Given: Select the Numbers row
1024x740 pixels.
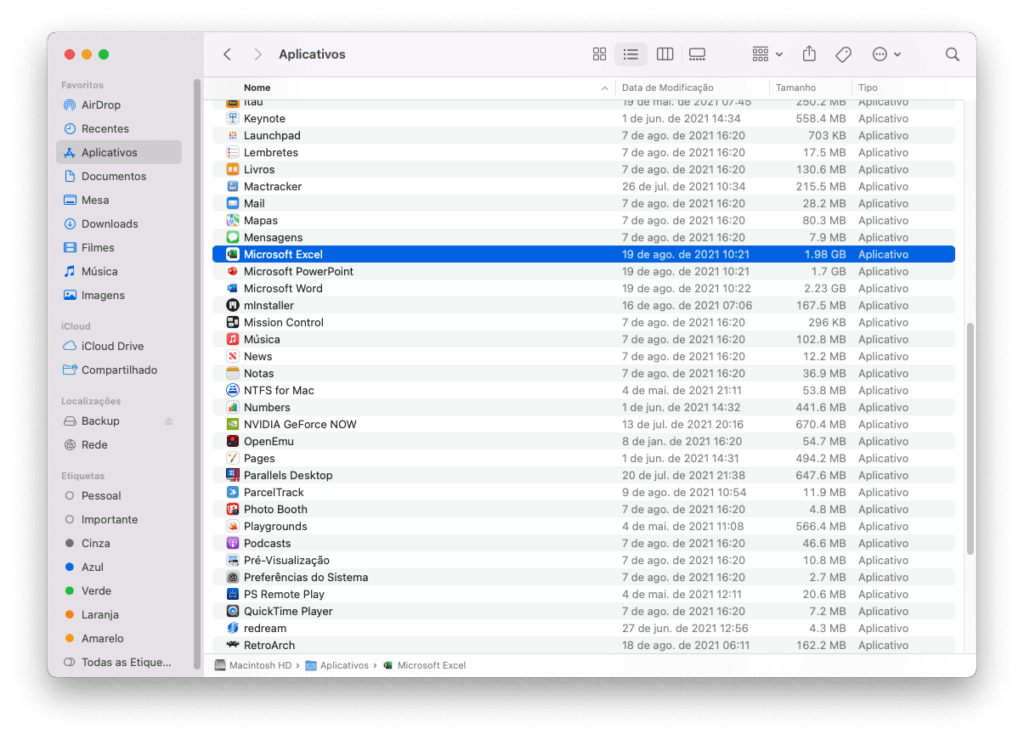Looking at the screenshot, I should pyautogui.click(x=584, y=407).
